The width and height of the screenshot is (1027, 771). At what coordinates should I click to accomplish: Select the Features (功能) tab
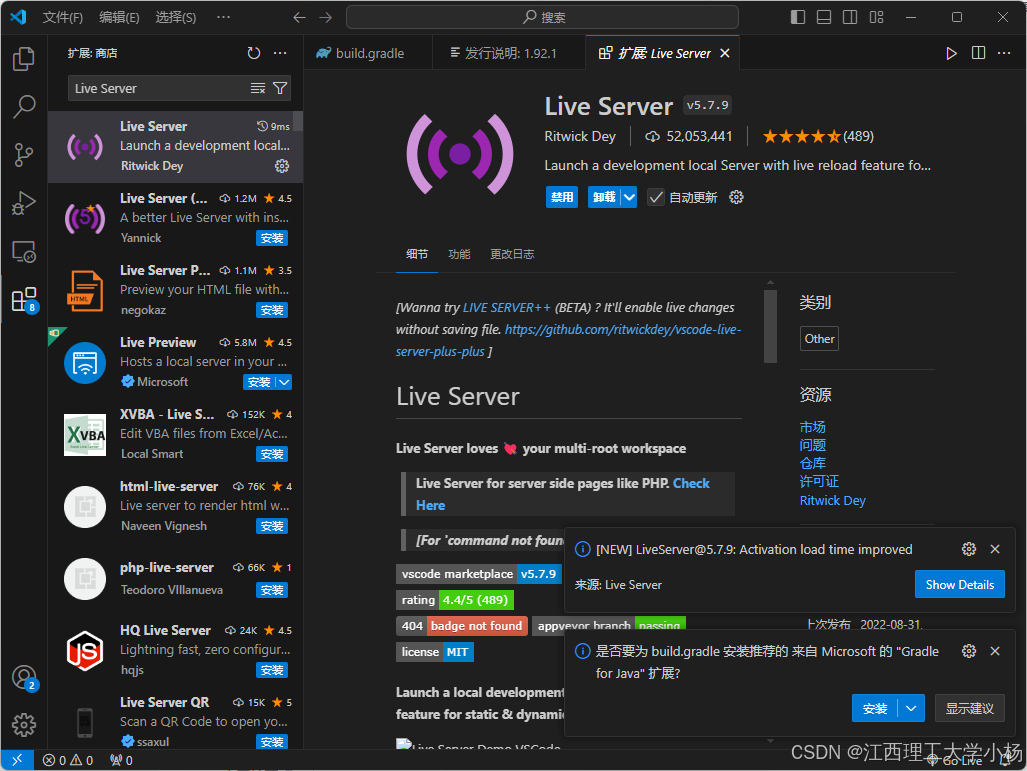click(459, 254)
